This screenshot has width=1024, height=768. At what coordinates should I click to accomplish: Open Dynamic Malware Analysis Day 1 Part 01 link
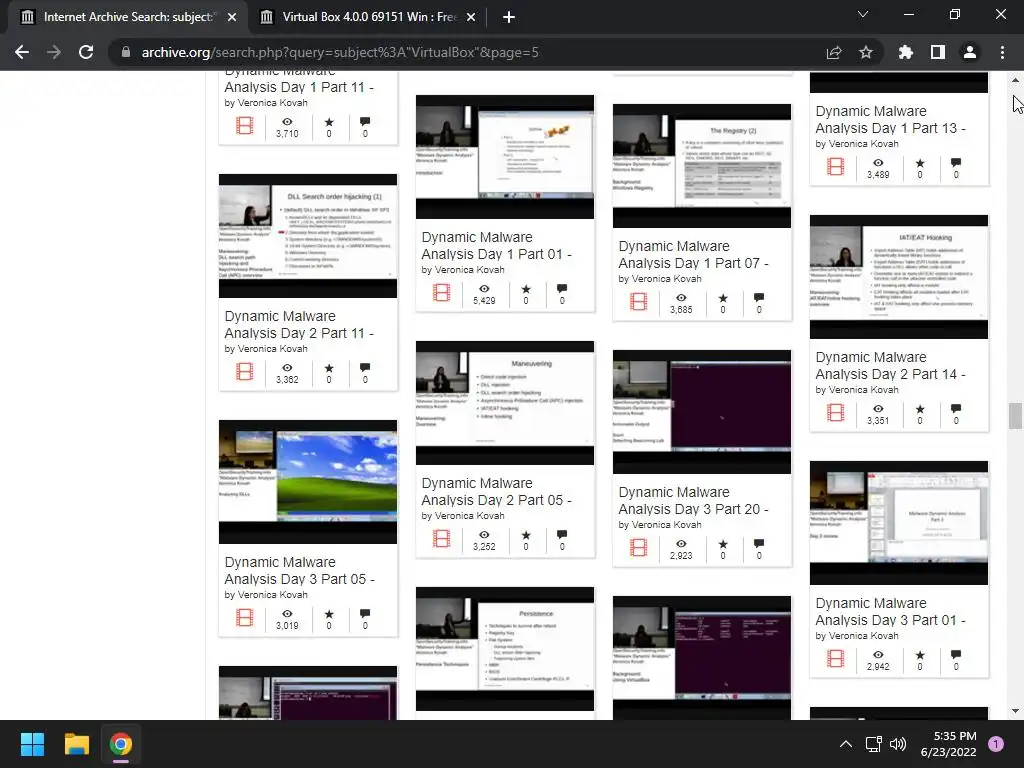click(x=496, y=246)
